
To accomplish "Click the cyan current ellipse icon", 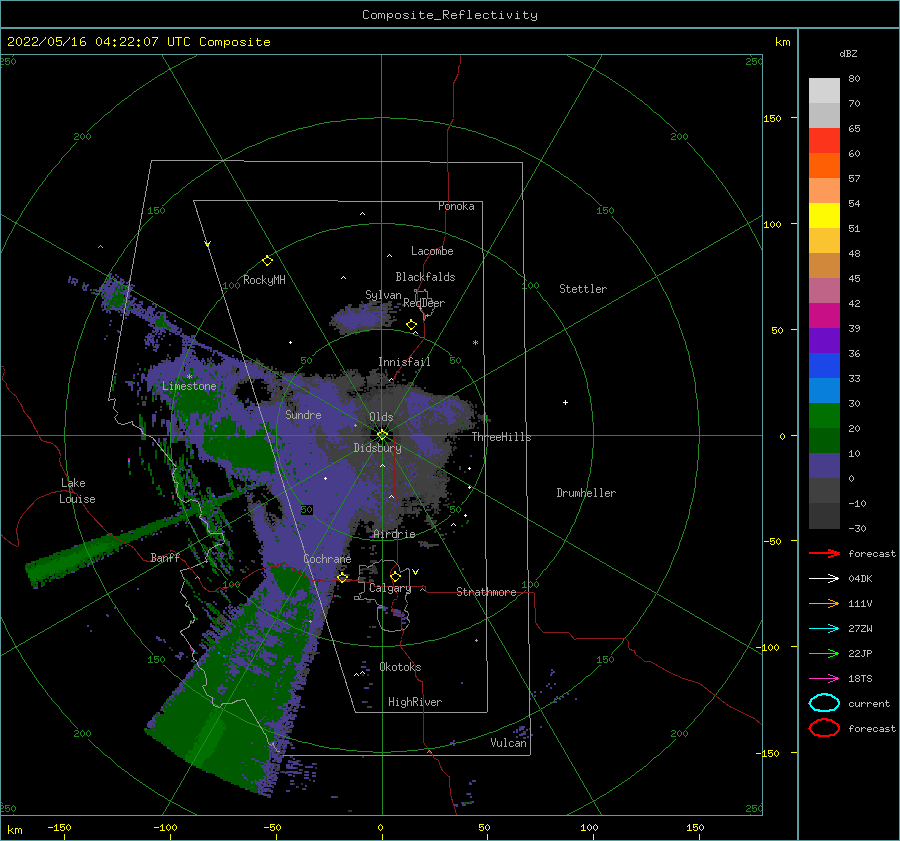I will pyautogui.click(x=824, y=703).
